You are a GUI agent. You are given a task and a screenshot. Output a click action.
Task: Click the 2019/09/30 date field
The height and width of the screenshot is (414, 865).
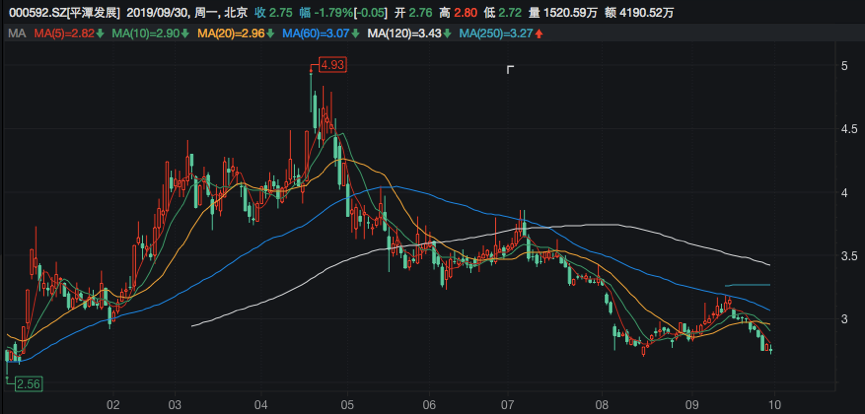point(162,13)
